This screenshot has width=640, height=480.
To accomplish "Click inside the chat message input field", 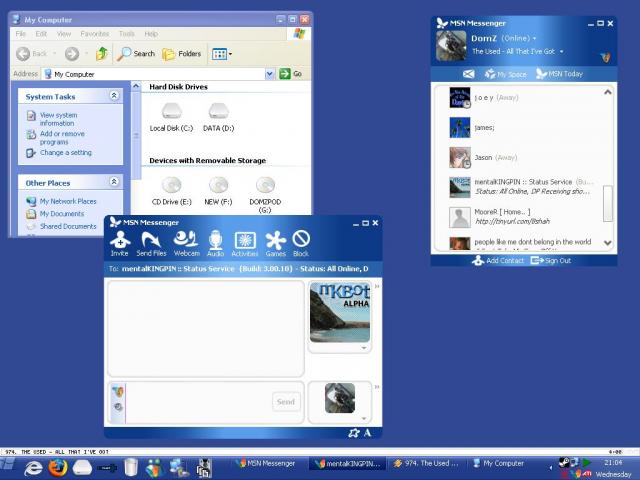I will [198, 402].
